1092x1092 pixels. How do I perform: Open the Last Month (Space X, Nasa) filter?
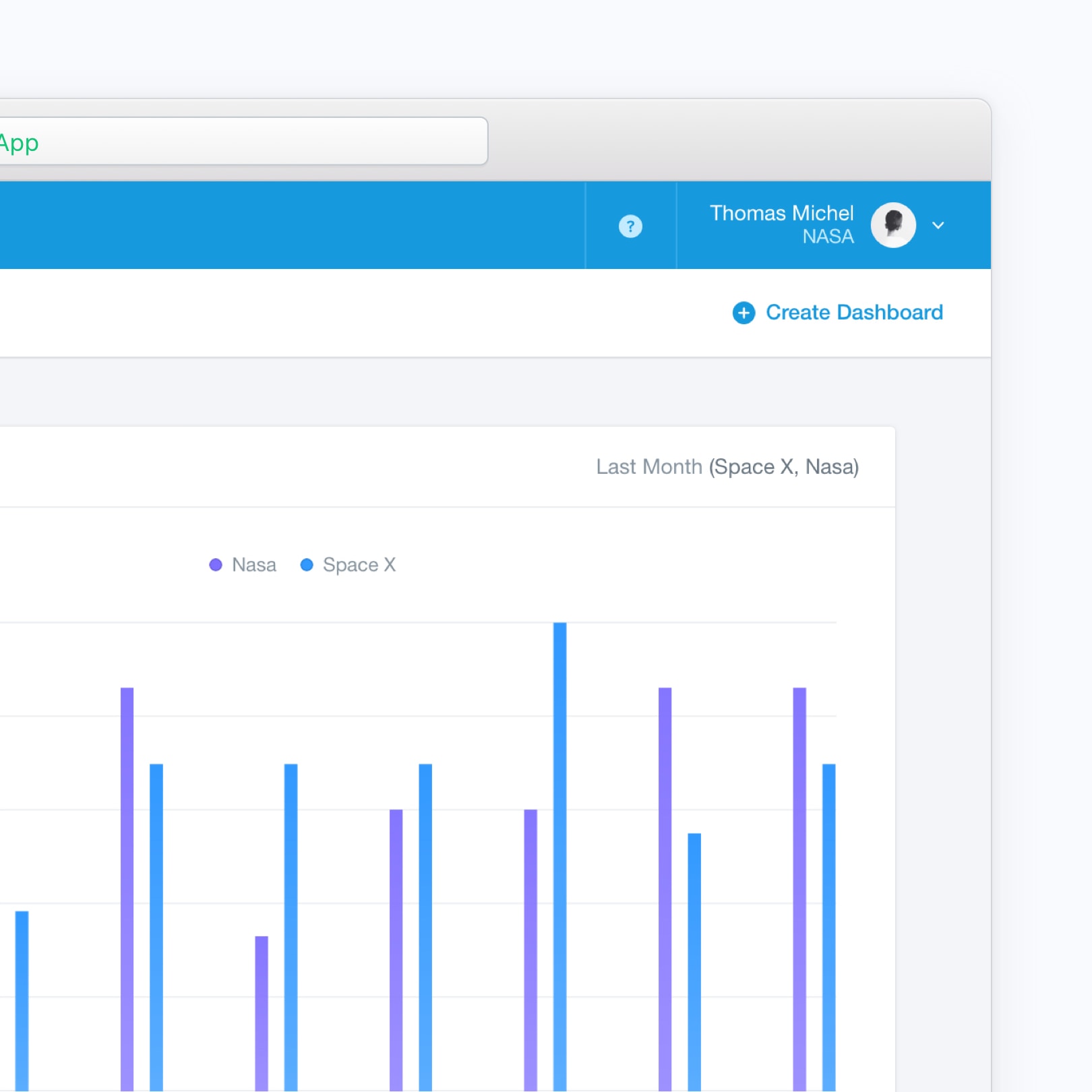tap(727, 466)
